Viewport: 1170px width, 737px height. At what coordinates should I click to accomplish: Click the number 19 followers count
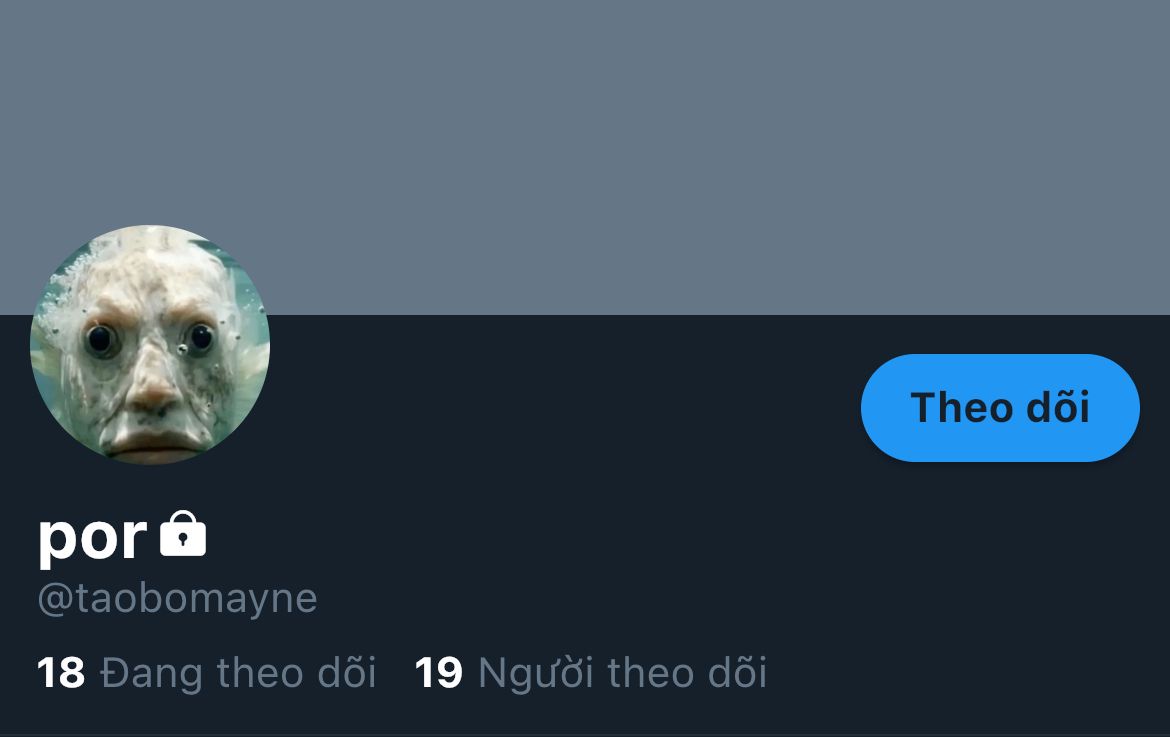pos(439,672)
